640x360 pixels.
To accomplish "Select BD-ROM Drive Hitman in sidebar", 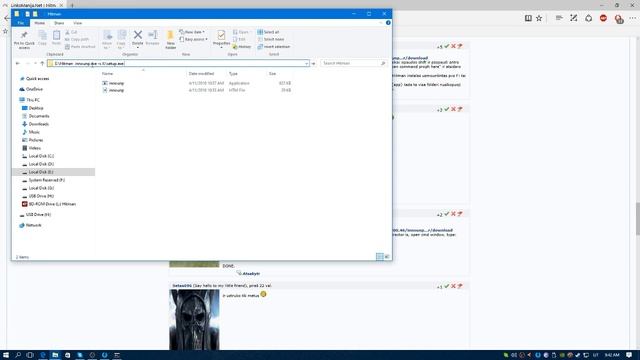I will [52, 204].
